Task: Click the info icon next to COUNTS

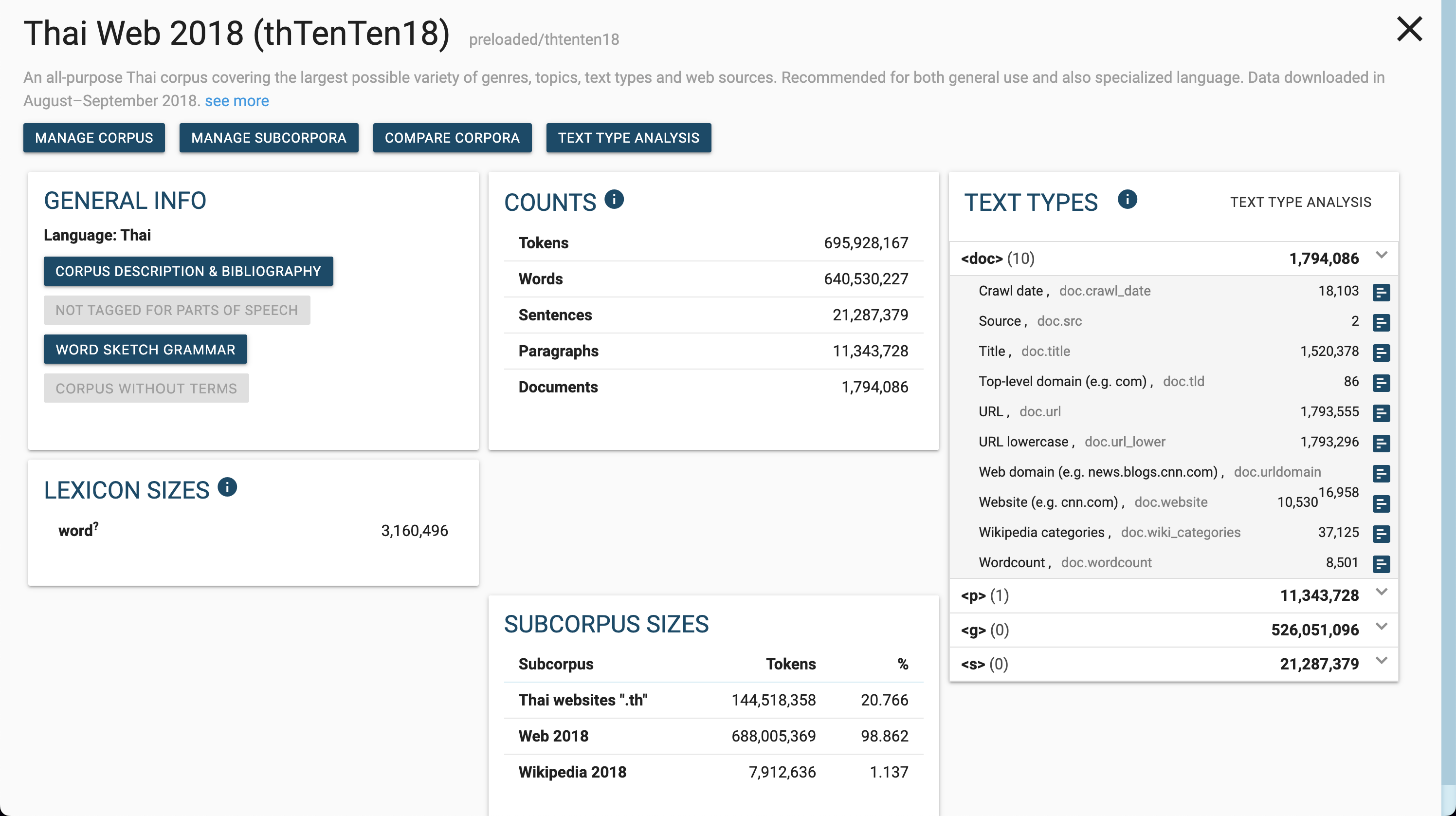Action: [x=614, y=200]
